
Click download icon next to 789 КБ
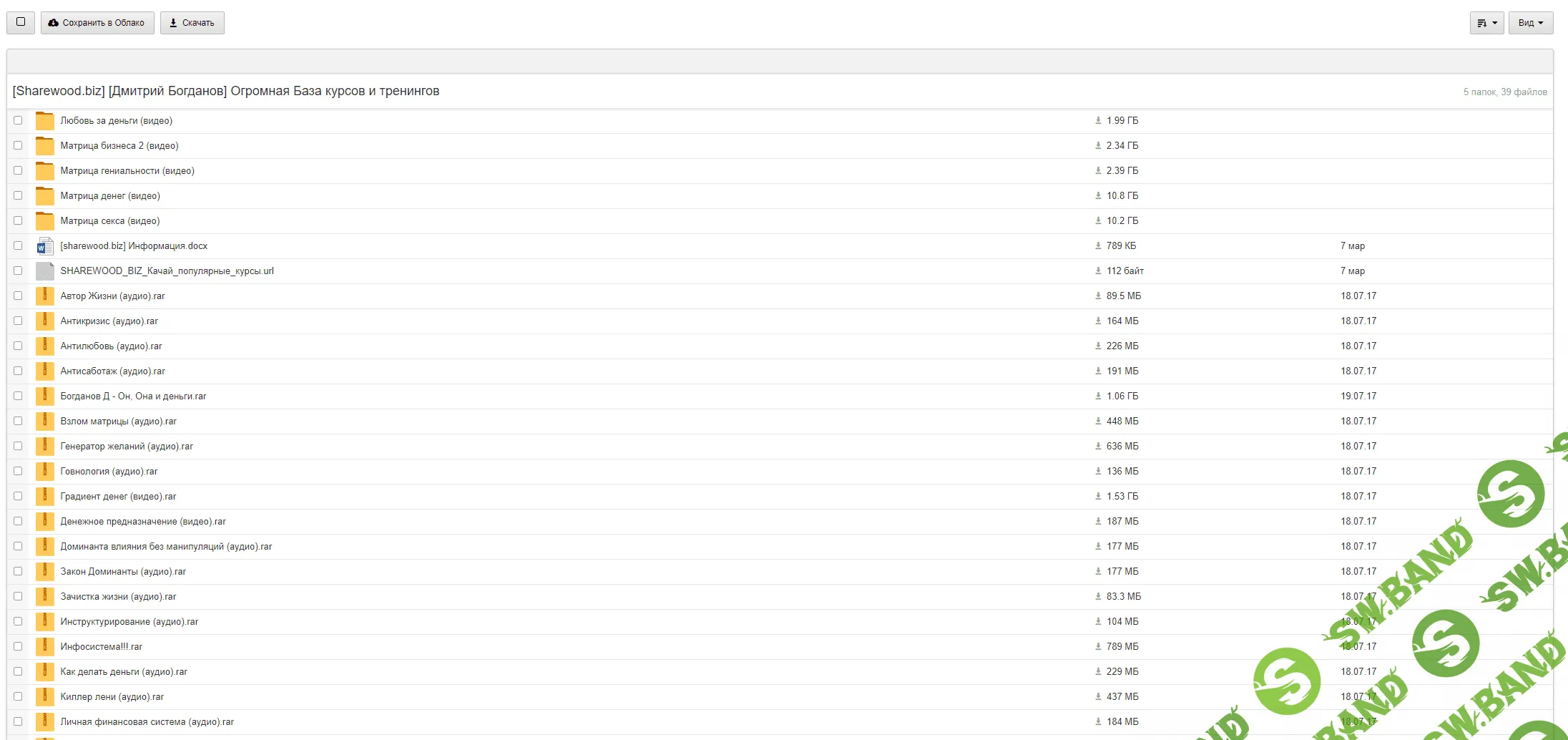(x=1098, y=246)
